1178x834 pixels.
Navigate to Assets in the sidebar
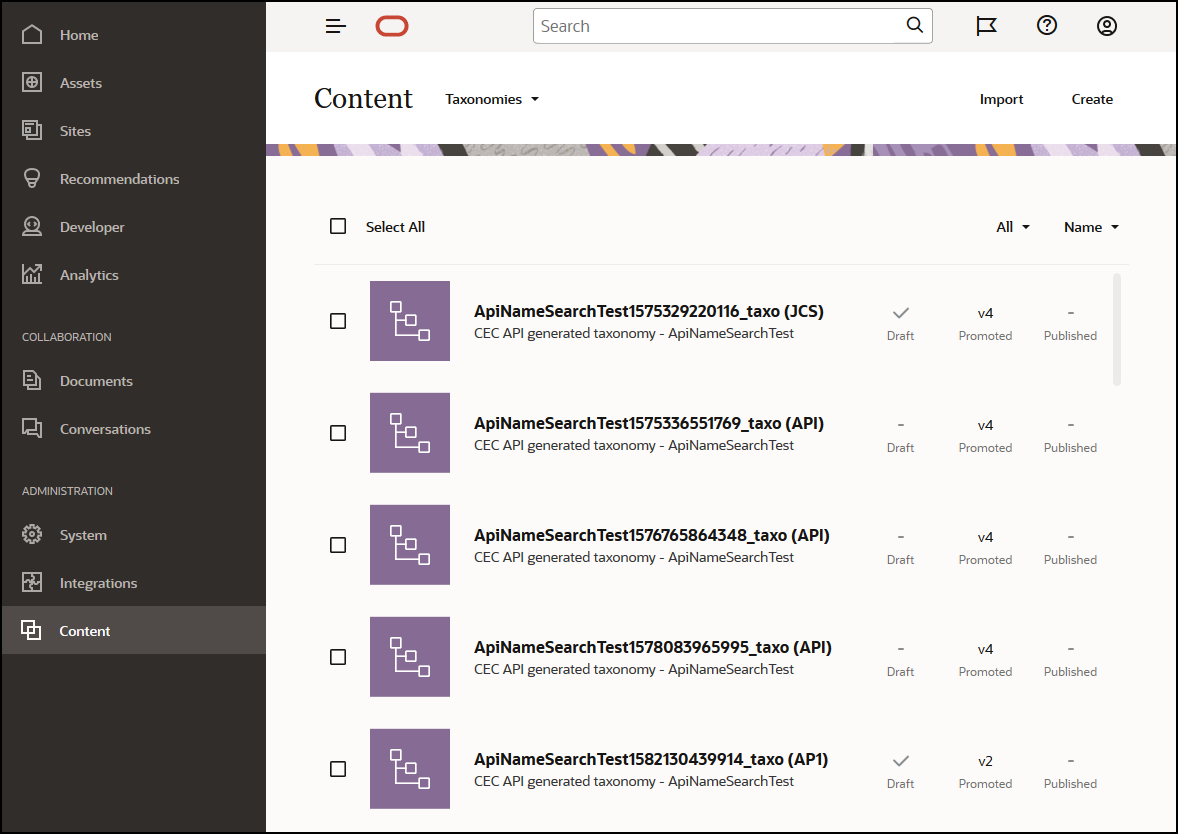point(80,83)
